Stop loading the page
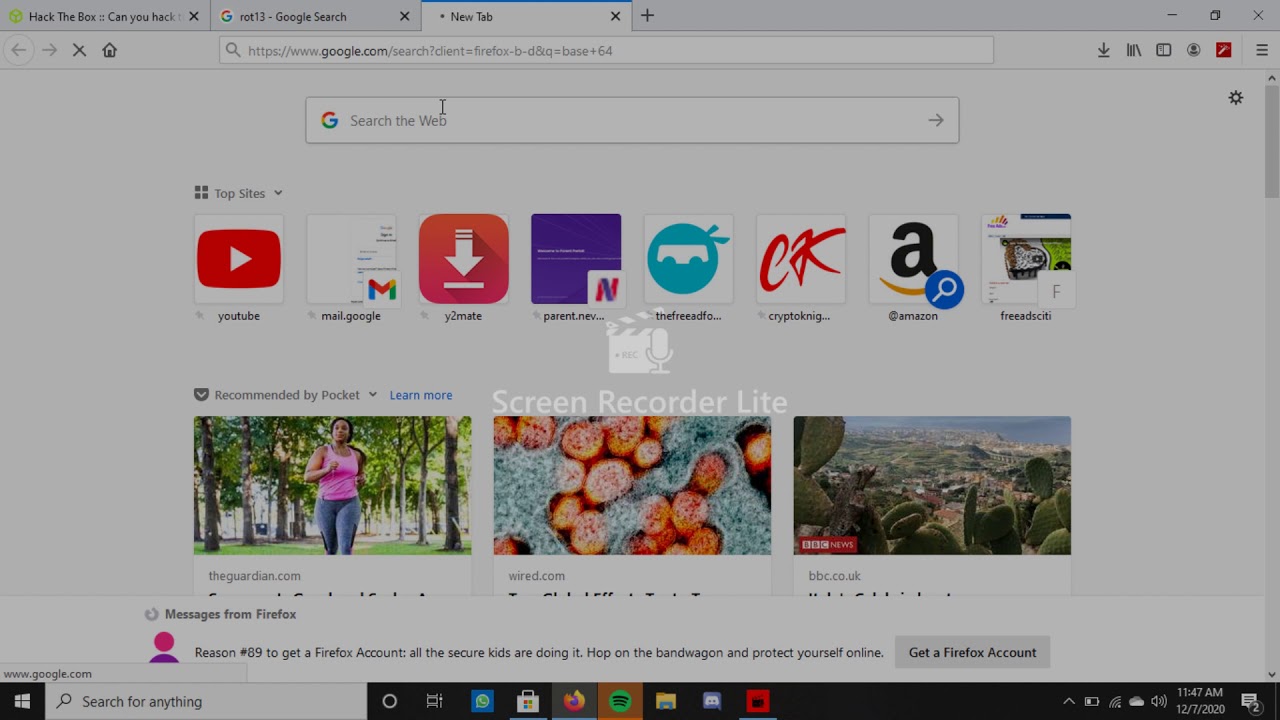The width and height of the screenshot is (1280, 720). [79, 50]
